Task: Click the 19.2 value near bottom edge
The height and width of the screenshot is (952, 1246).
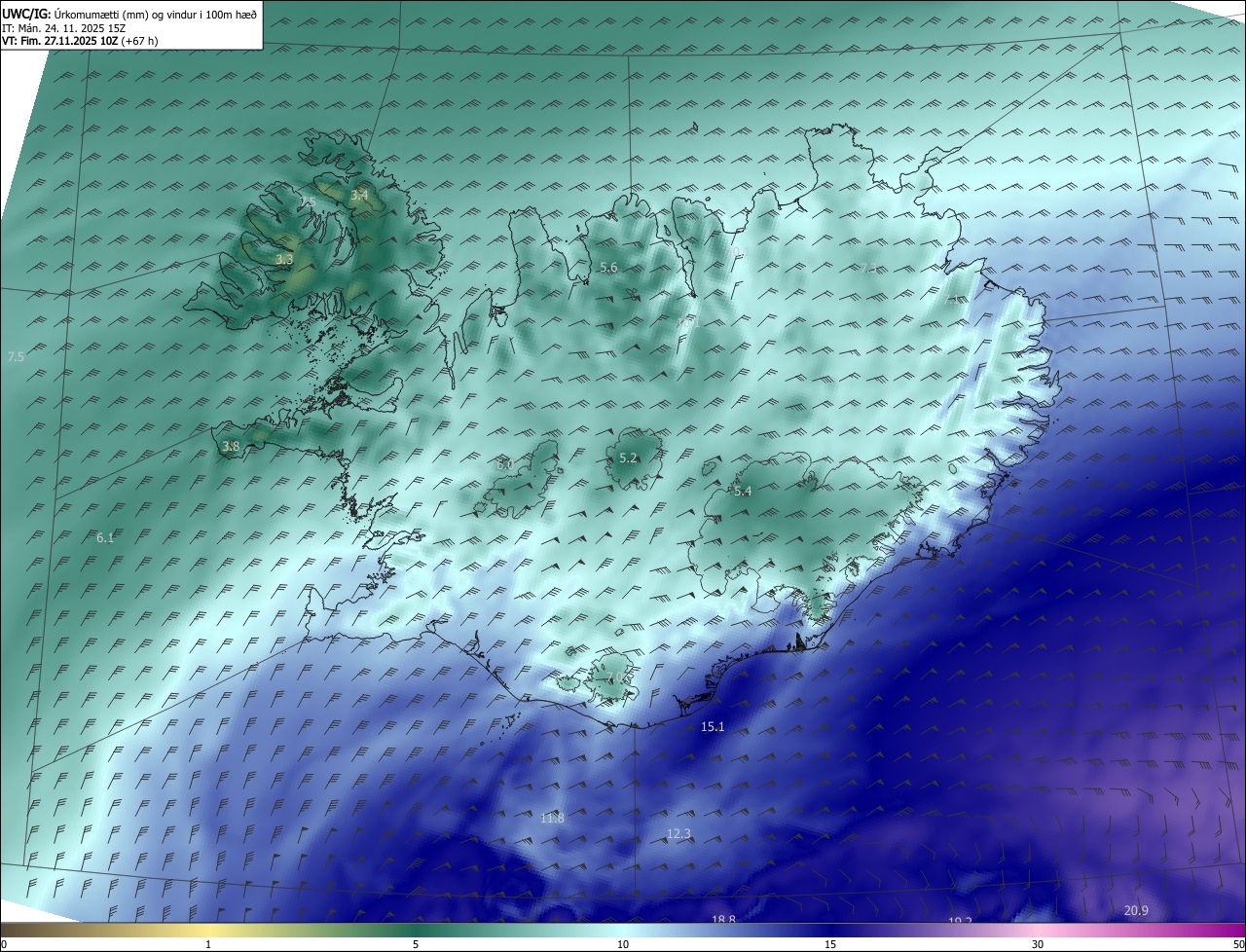Action: click(x=960, y=921)
